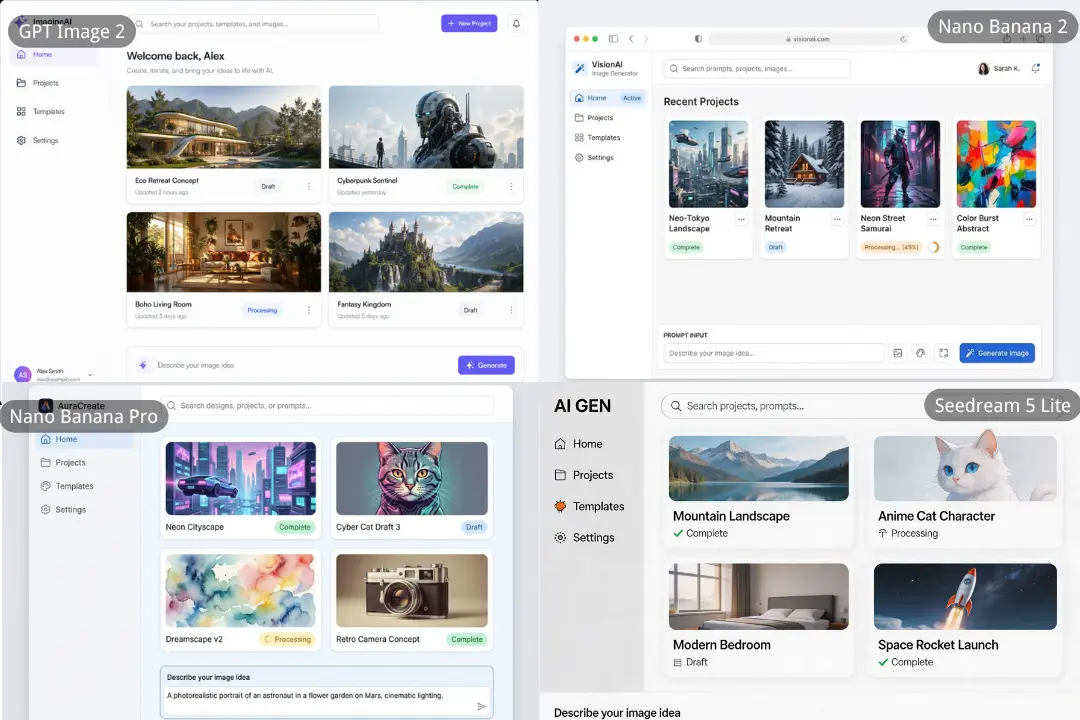Select Home in the AuraCreate sidebar
Viewport: 1080px width, 720px height.
(x=84, y=439)
